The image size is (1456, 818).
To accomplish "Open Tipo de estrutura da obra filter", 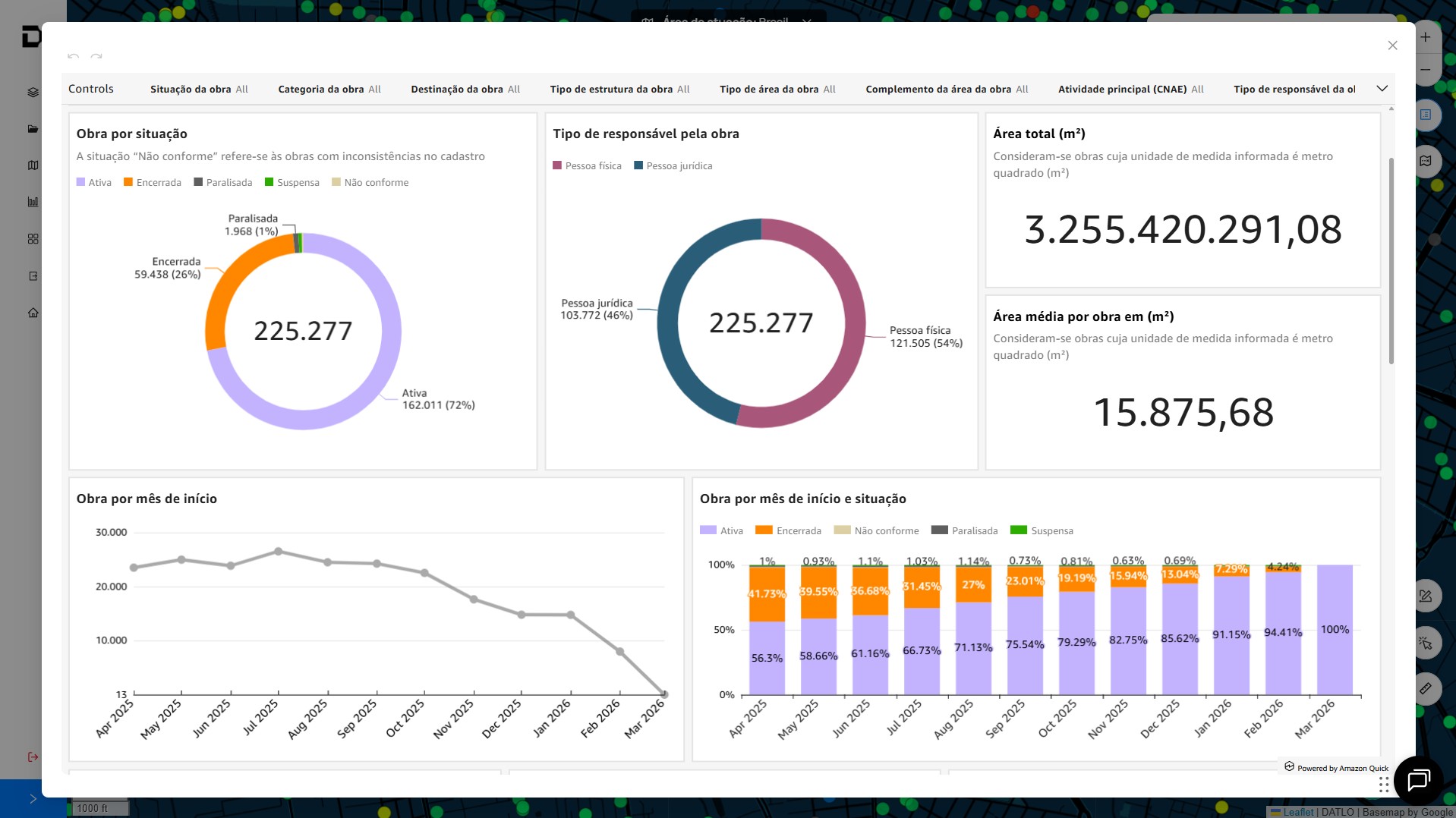I will pos(619,90).
